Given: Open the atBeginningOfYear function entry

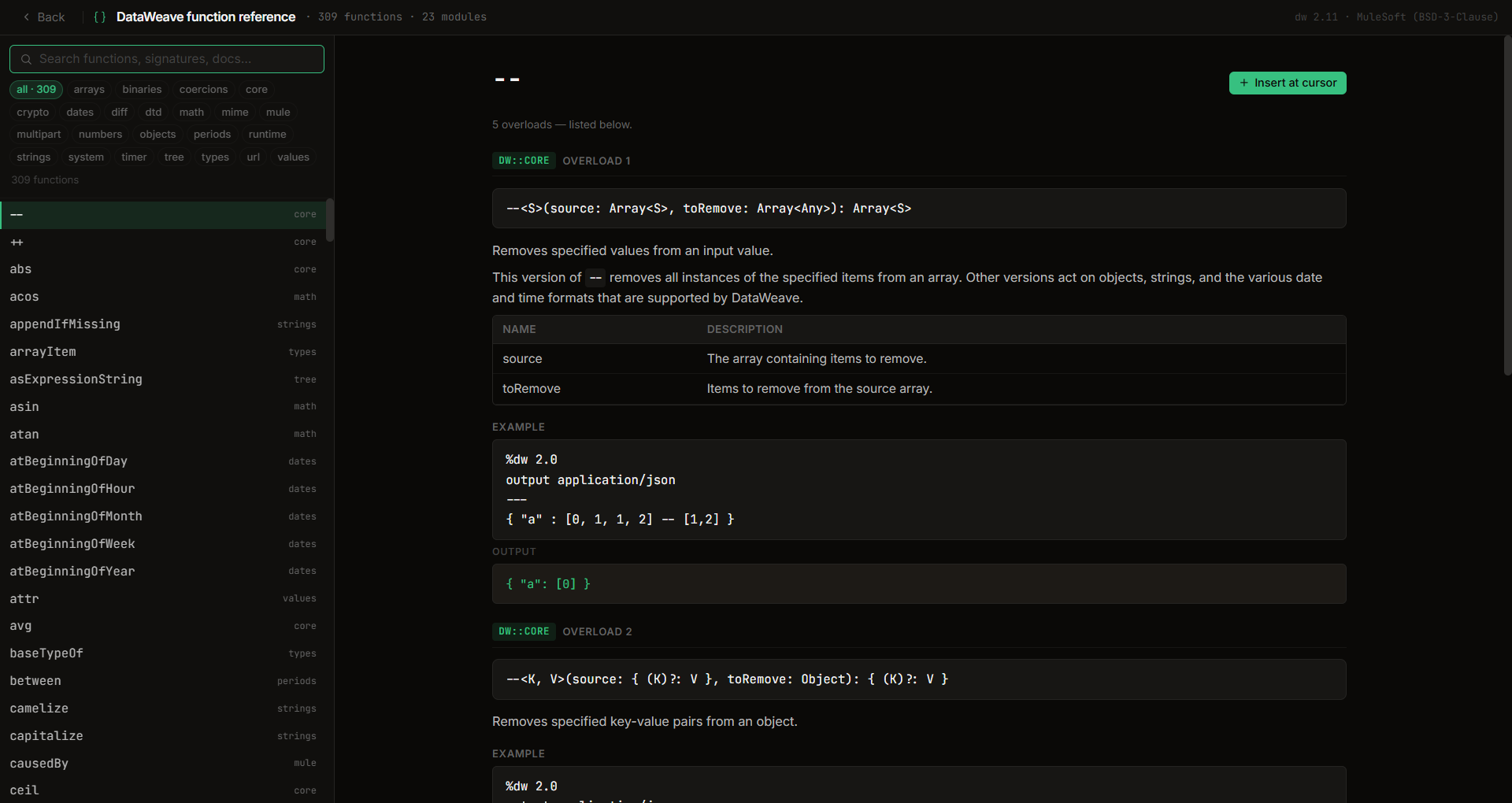Looking at the screenshot, I should pos(163,572).
